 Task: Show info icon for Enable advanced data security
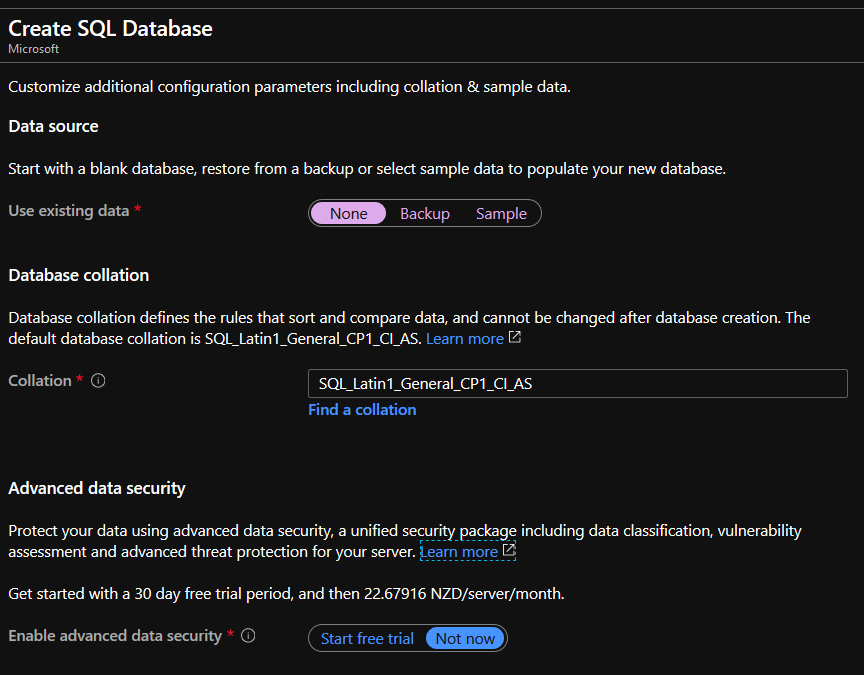(x=249, y=636)
